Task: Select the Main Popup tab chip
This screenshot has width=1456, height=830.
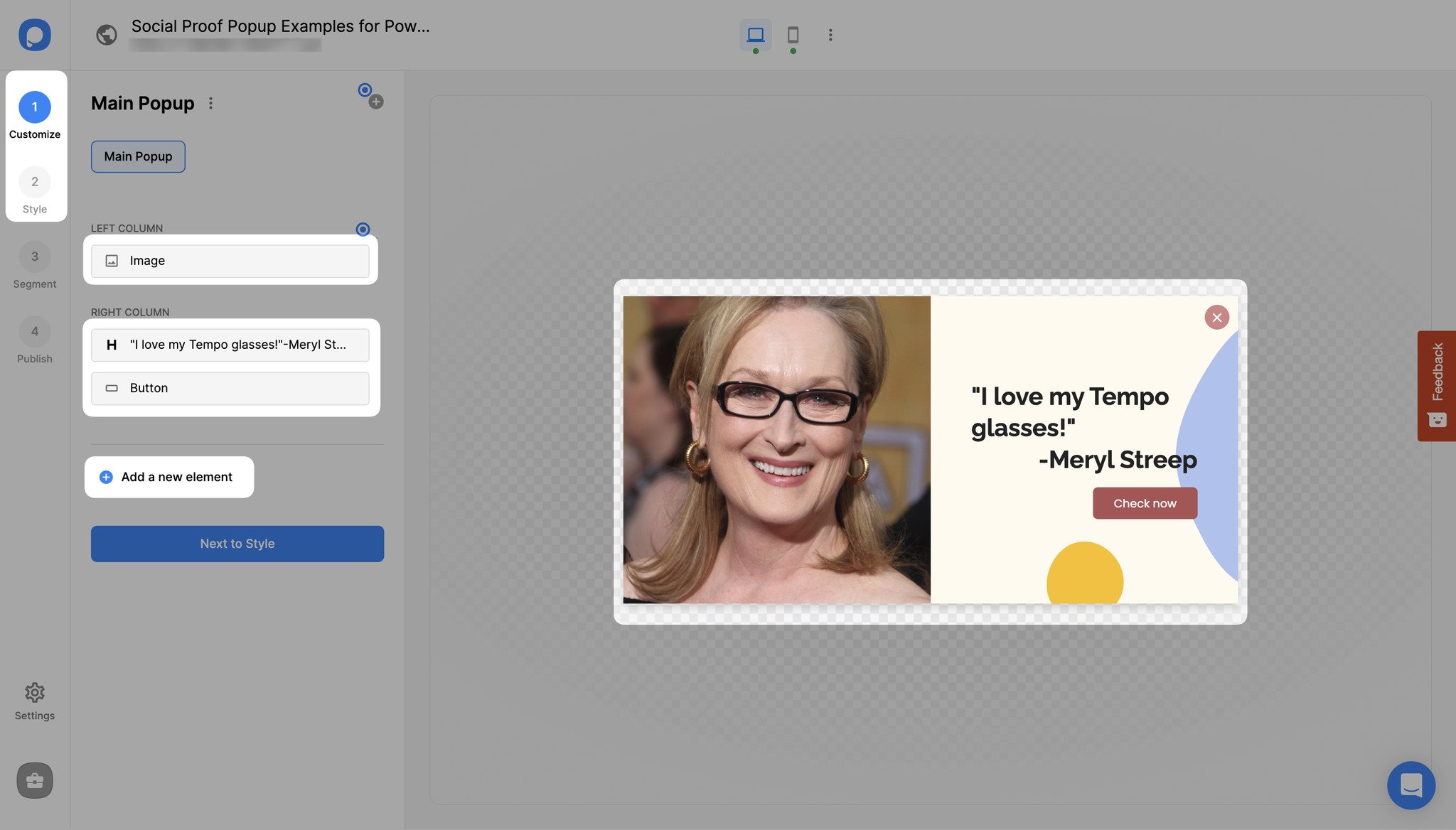Action: [x=138, y=156]
